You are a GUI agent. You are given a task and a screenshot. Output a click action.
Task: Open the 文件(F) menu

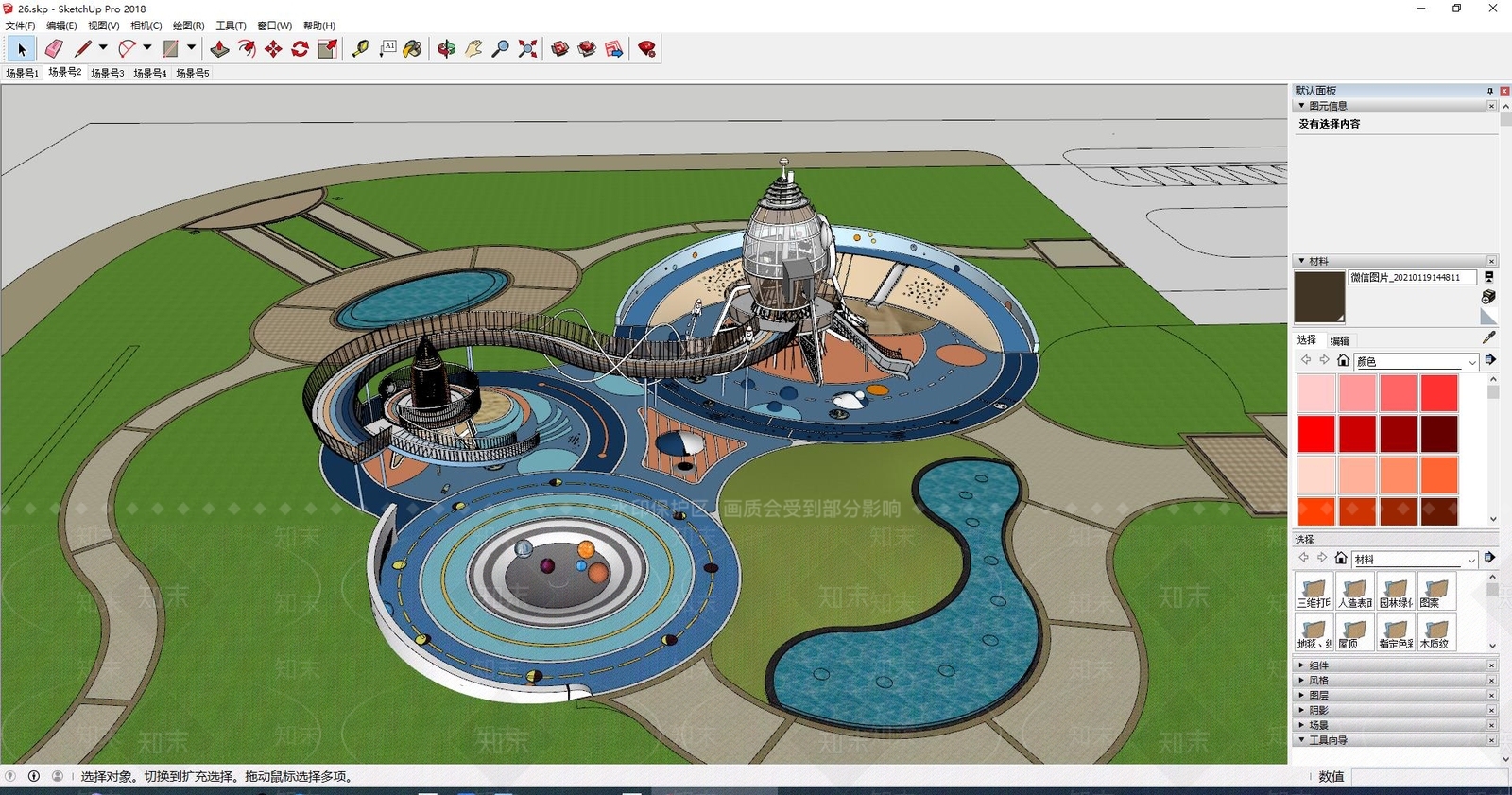pyautogui.click(x=21, y=26)
